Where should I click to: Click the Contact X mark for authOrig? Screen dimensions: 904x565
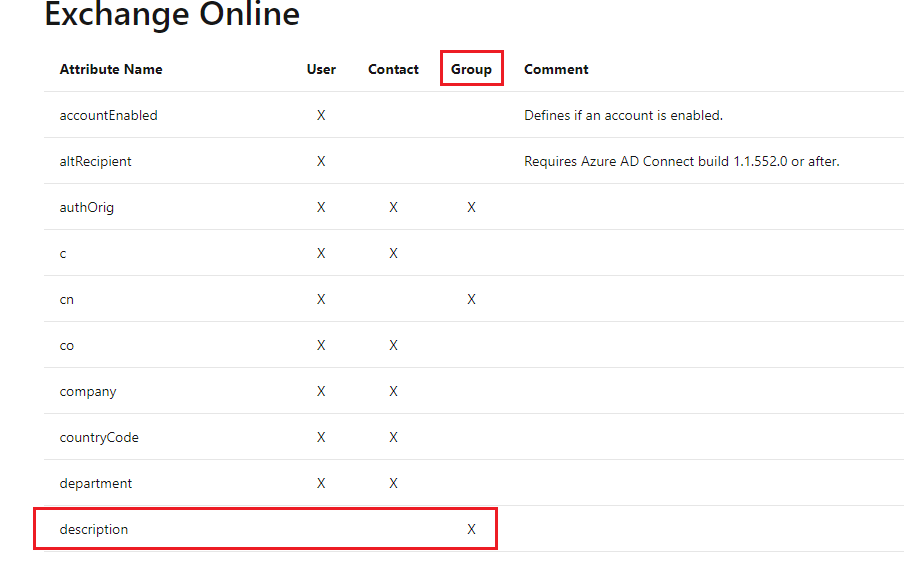(393, 208)
